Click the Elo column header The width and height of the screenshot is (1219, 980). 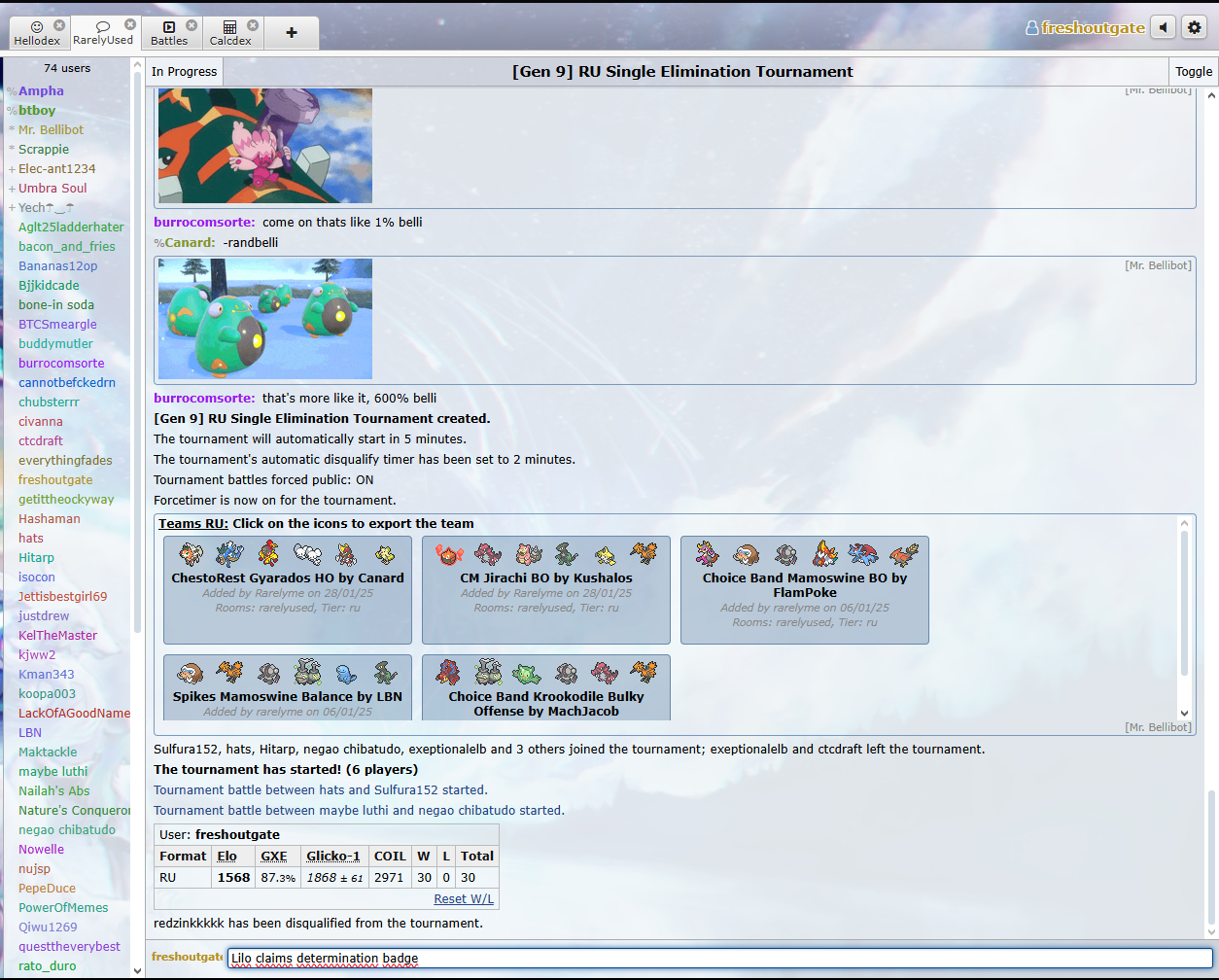[x=226, y=856]
